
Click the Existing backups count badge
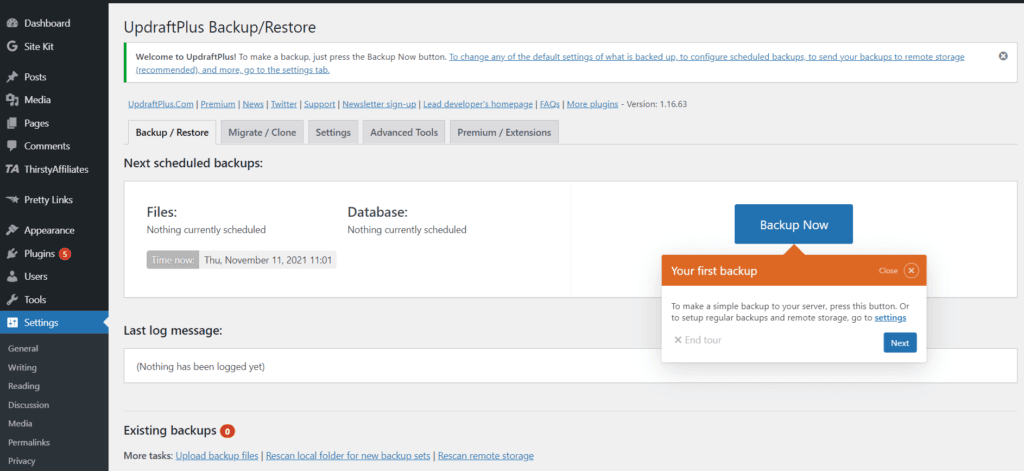point(227,431)
